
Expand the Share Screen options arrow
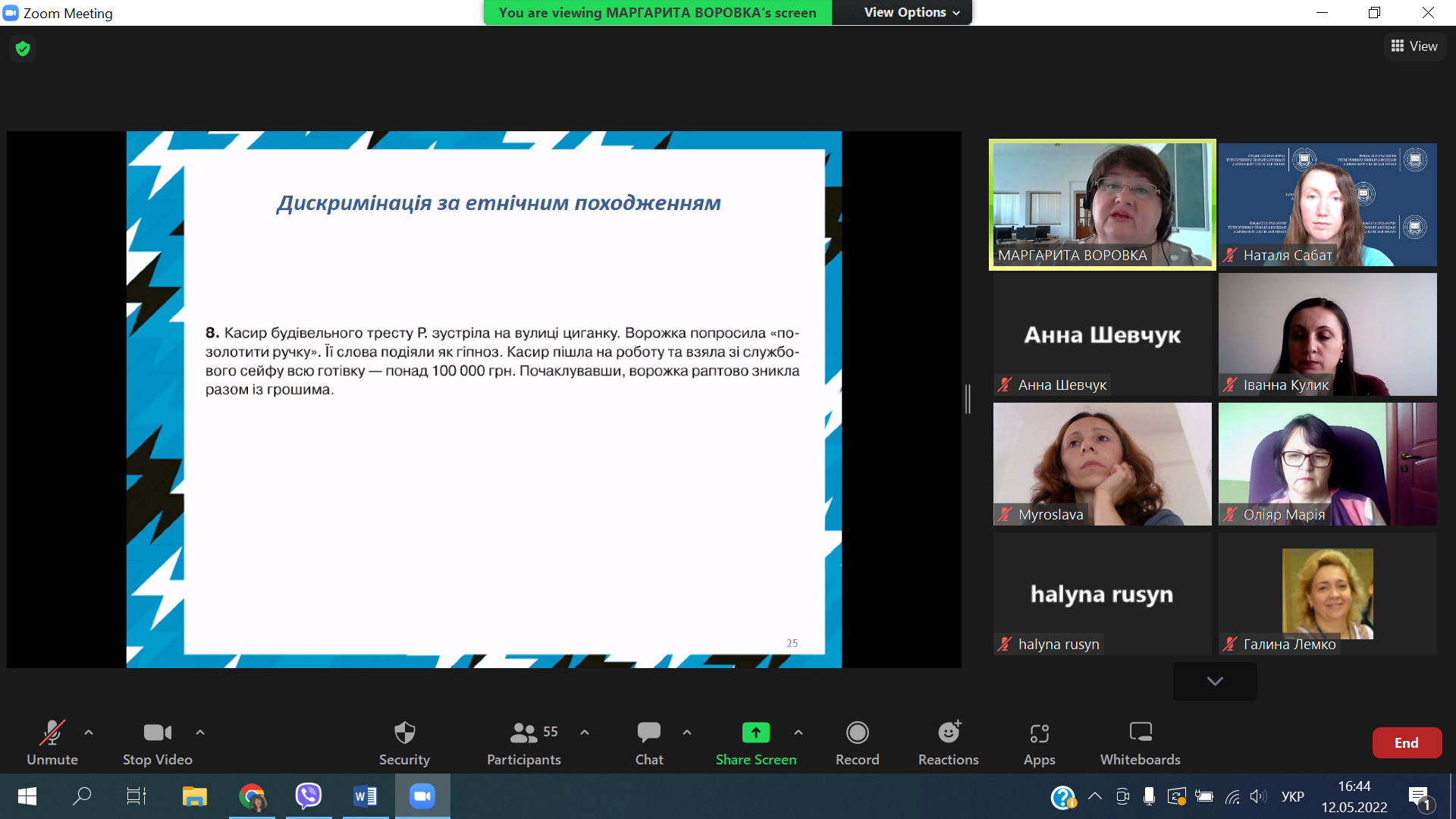(x=799, y=733)
